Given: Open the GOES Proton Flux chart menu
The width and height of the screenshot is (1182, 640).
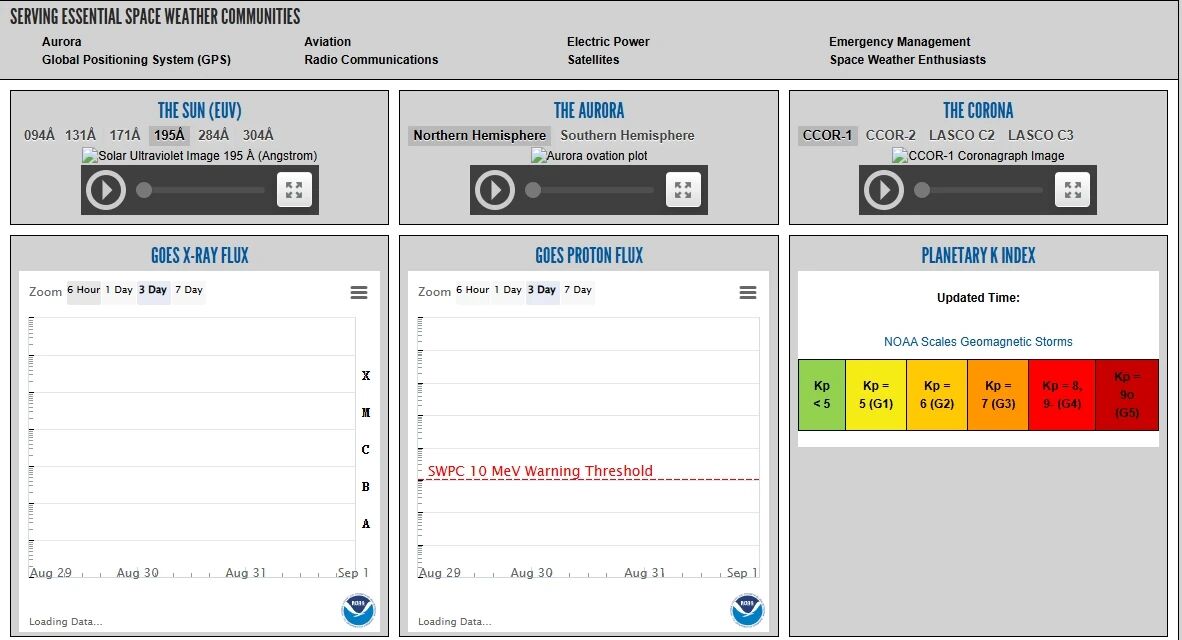Looking at the screenshot, I should (x=748, y=292).
